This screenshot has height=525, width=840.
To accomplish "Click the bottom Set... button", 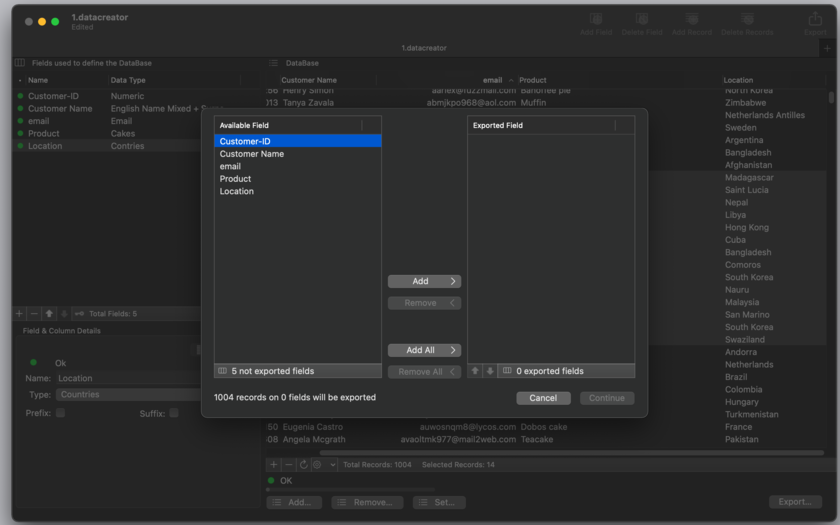I will point(439,502).
